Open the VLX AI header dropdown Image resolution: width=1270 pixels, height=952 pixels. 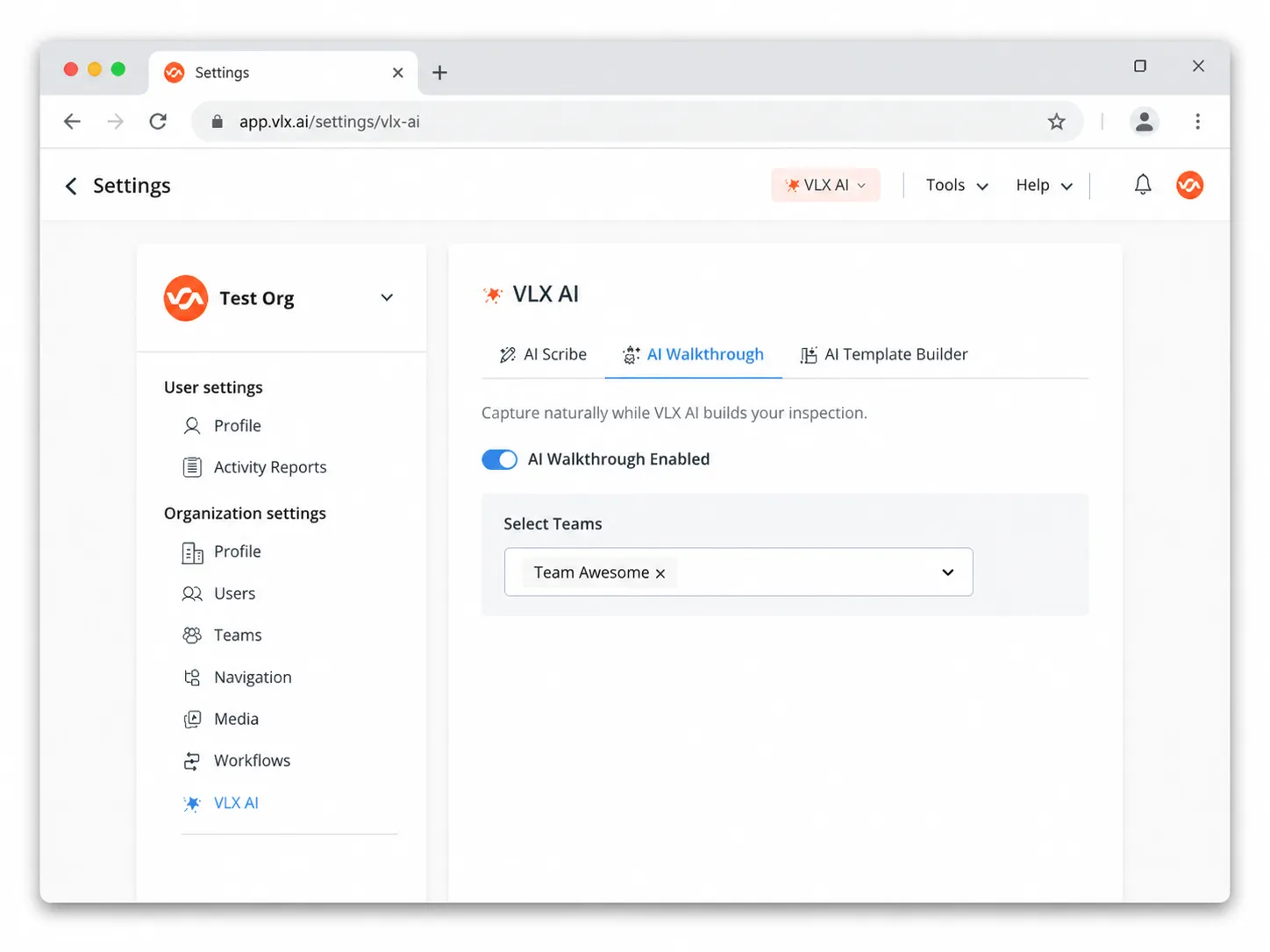[825, 185]
